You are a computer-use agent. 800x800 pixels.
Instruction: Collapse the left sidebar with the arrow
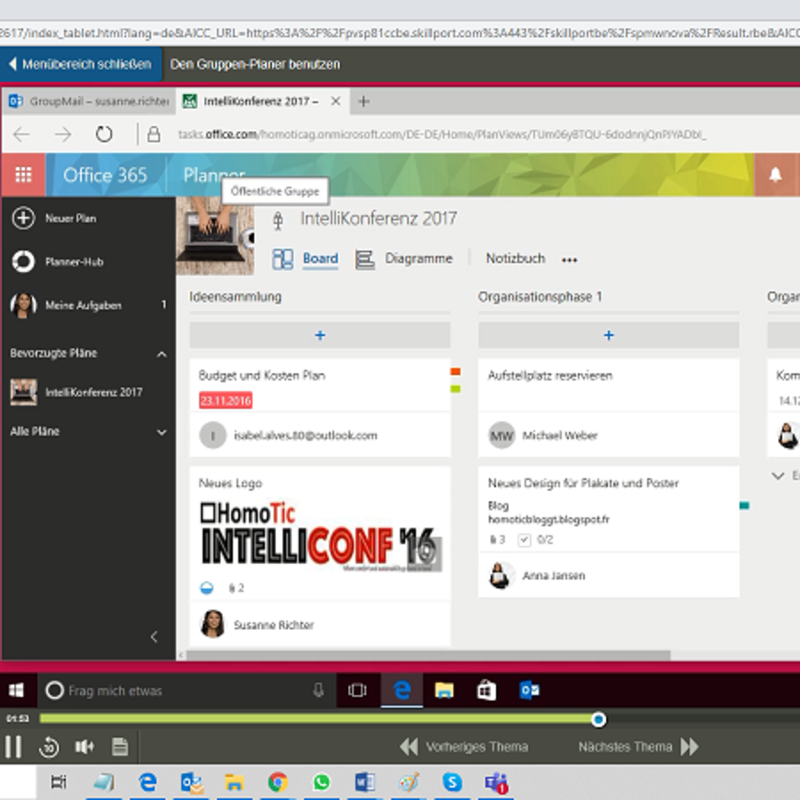[x=154, y=636]
